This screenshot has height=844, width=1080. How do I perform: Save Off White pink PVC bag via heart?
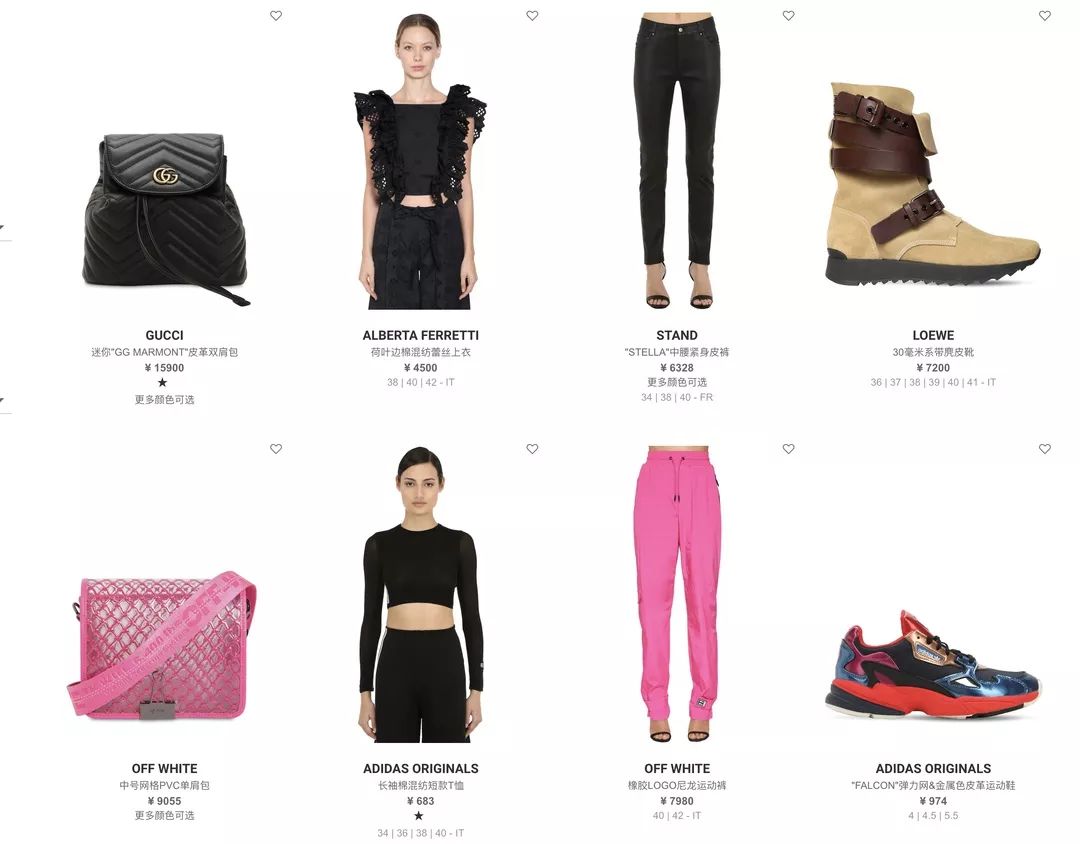pos(276,449)
